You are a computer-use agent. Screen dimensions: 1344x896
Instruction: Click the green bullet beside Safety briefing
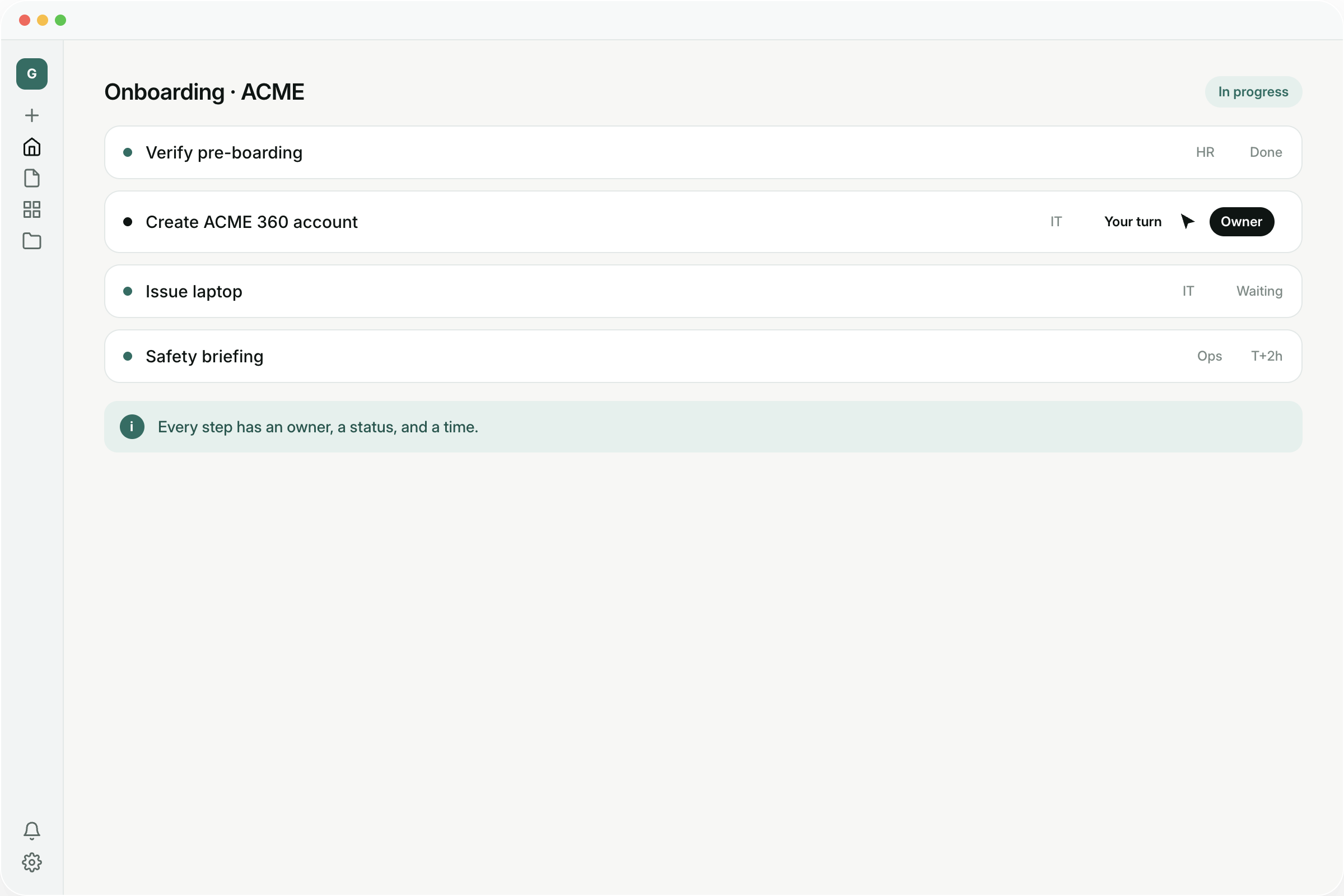128,357
